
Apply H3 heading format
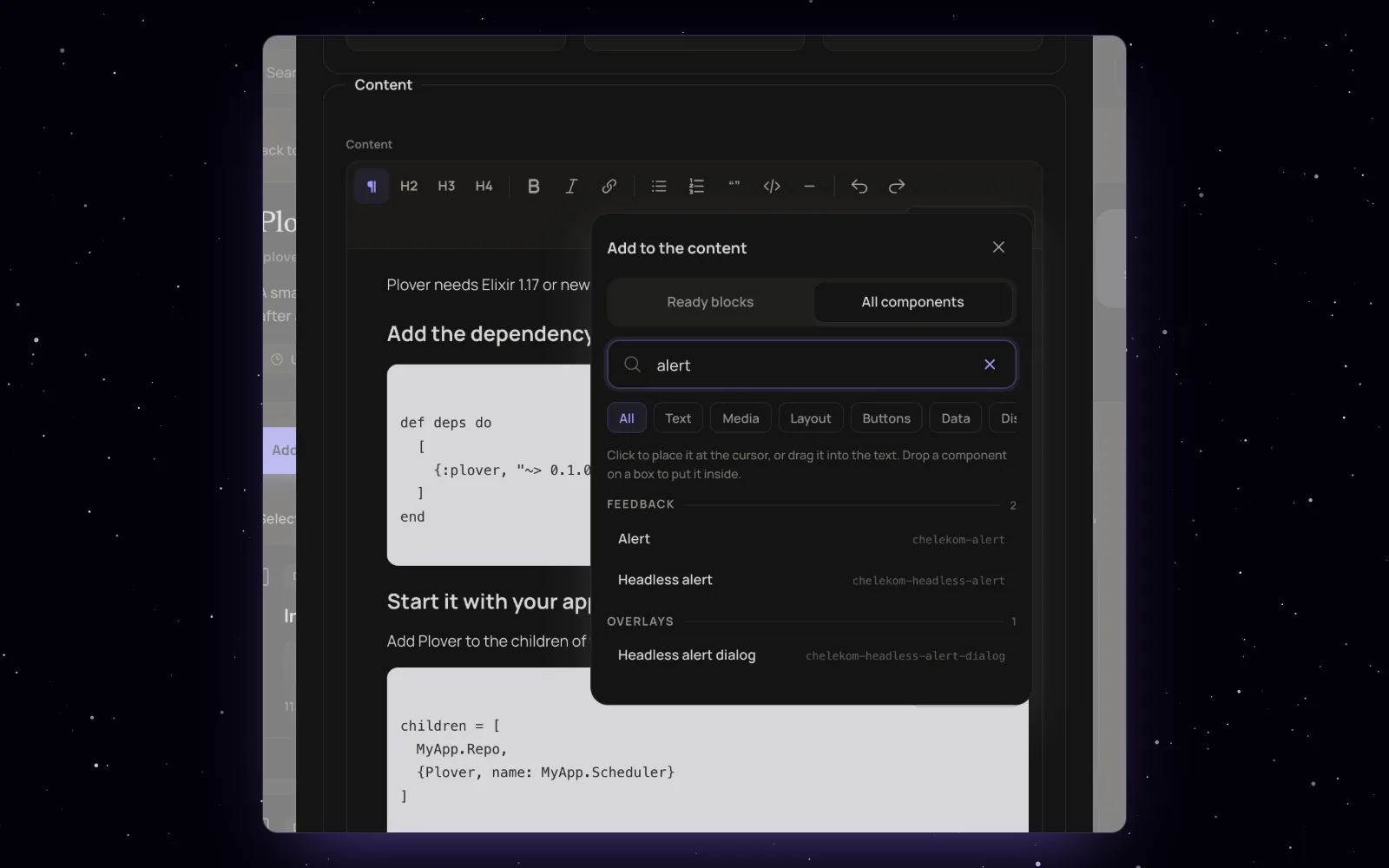[446, 186]
